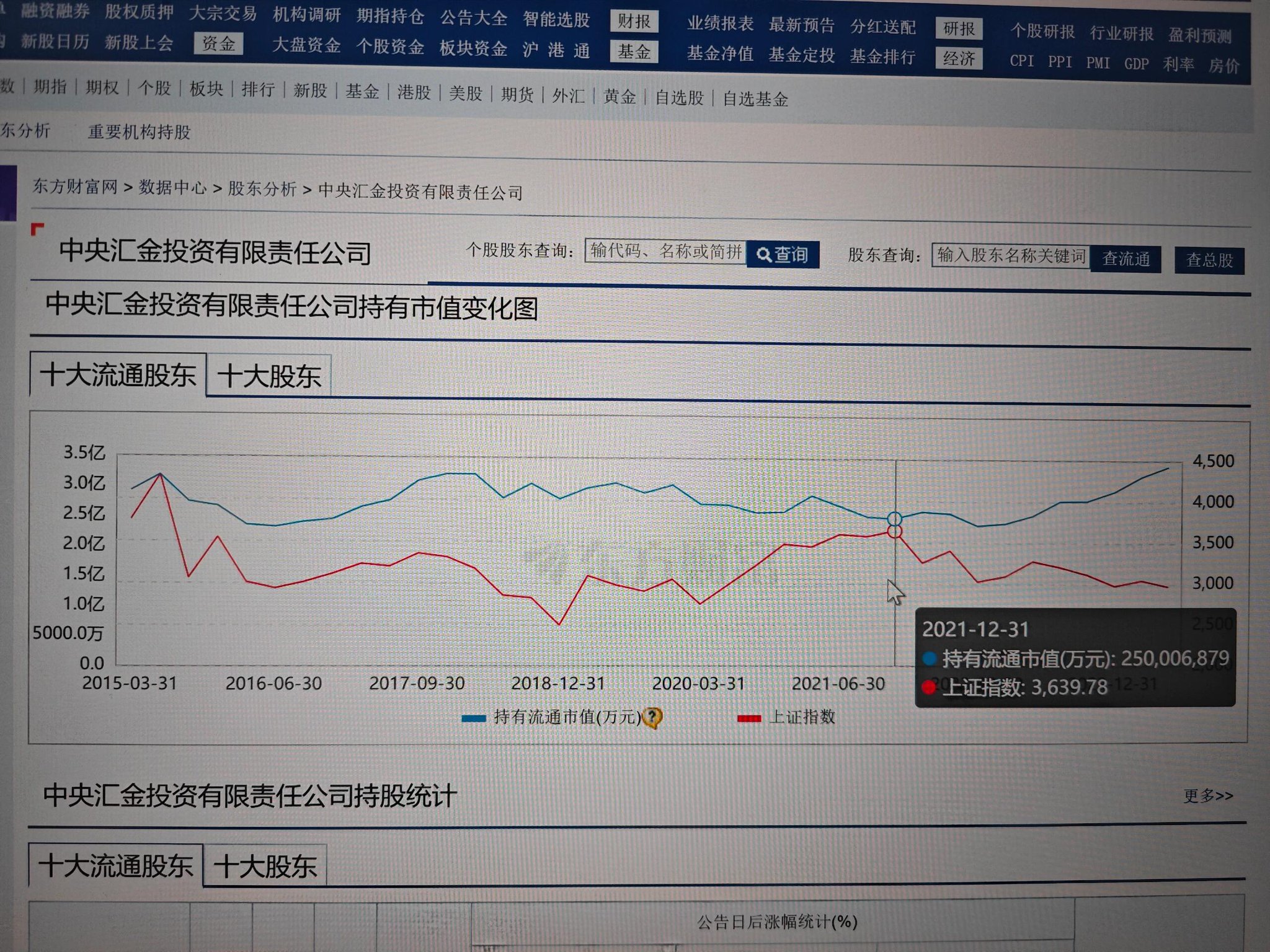Go to 东方财富网 breadcrumb home
Image resolution: width=1270 pixels, height=952 pixels.
pos(75,186)
